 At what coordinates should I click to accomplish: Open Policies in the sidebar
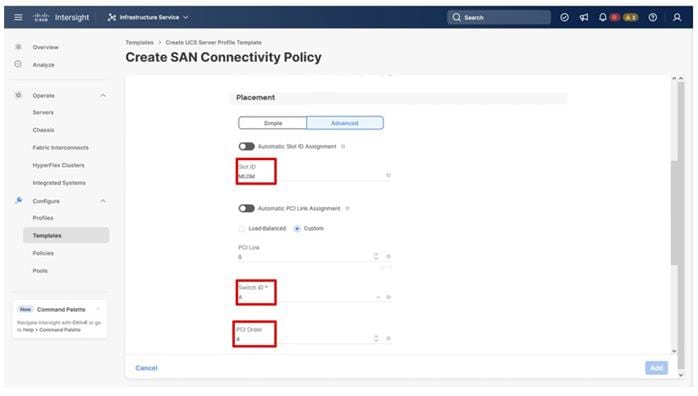coord(43,253)
